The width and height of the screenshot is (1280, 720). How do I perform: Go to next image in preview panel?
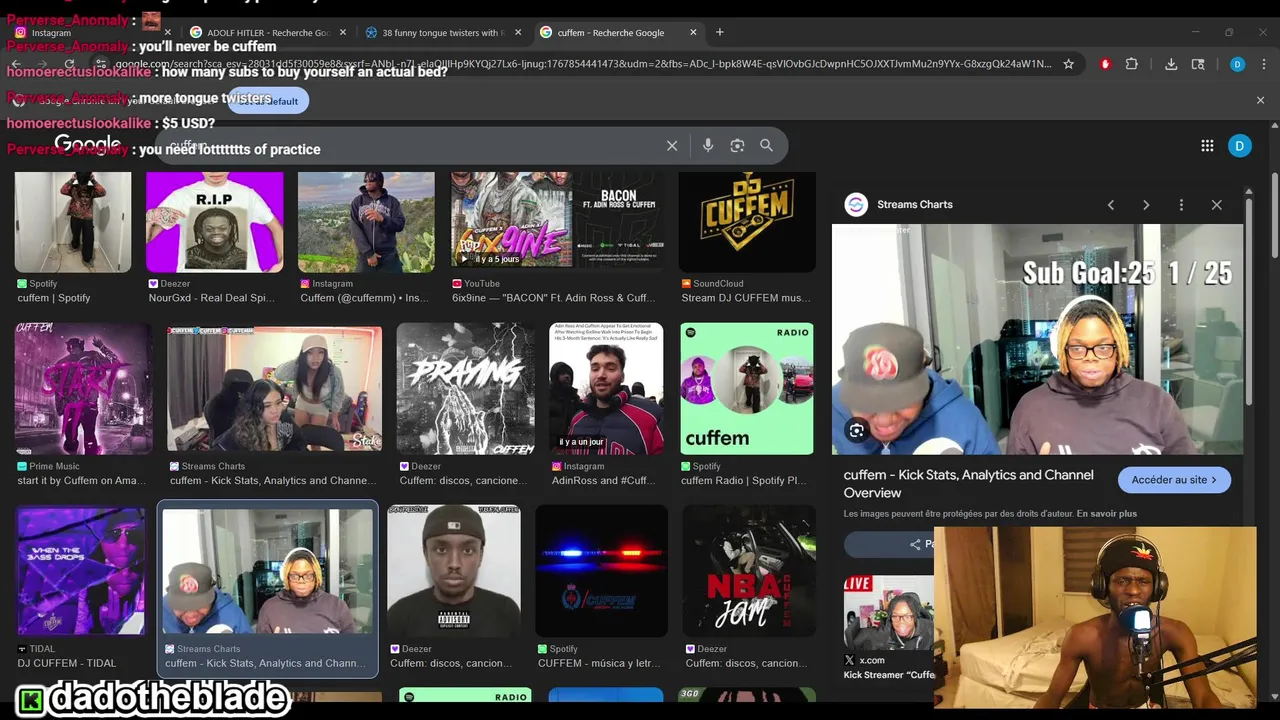pos(1146,205)
